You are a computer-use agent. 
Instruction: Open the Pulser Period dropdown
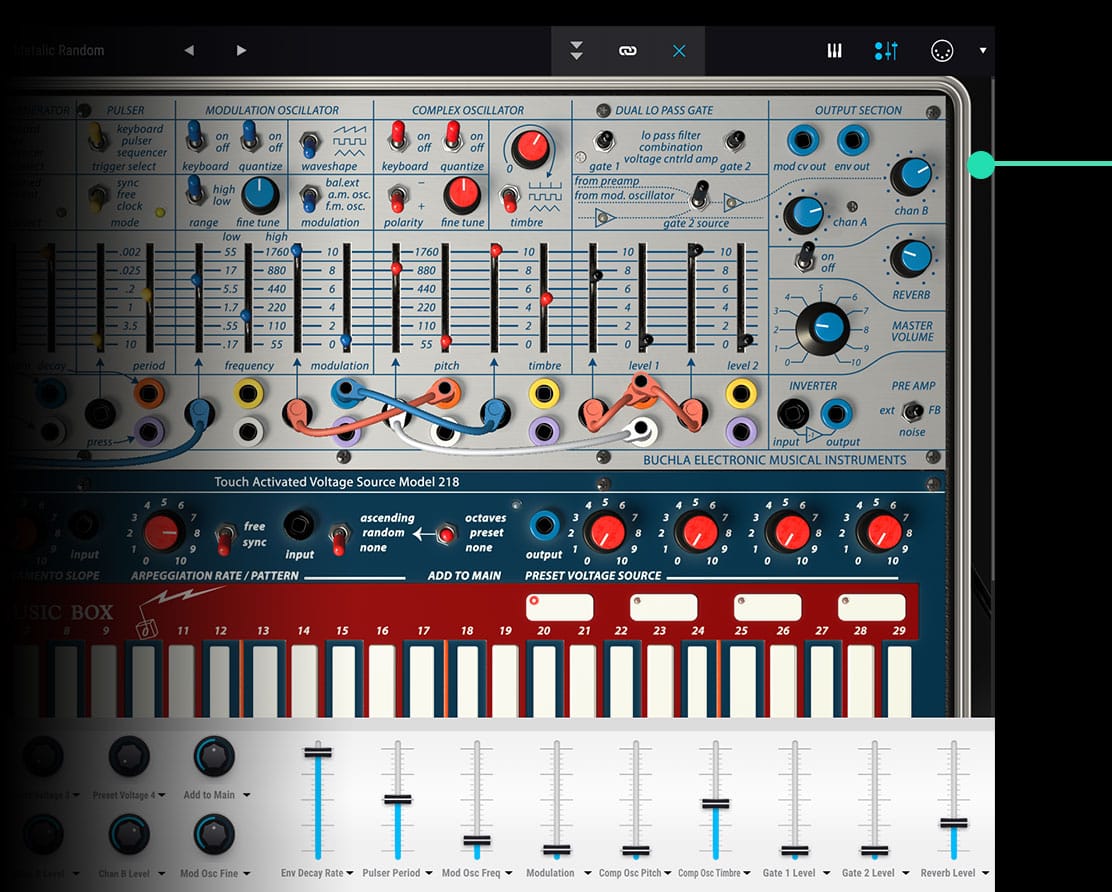point(429,874)
